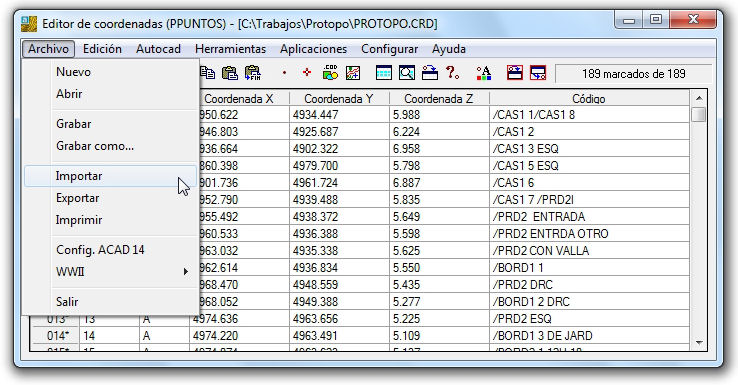Click X coordinate cell 4974.636
Viewport: 738px width, 385px height.
click(239, 319)
